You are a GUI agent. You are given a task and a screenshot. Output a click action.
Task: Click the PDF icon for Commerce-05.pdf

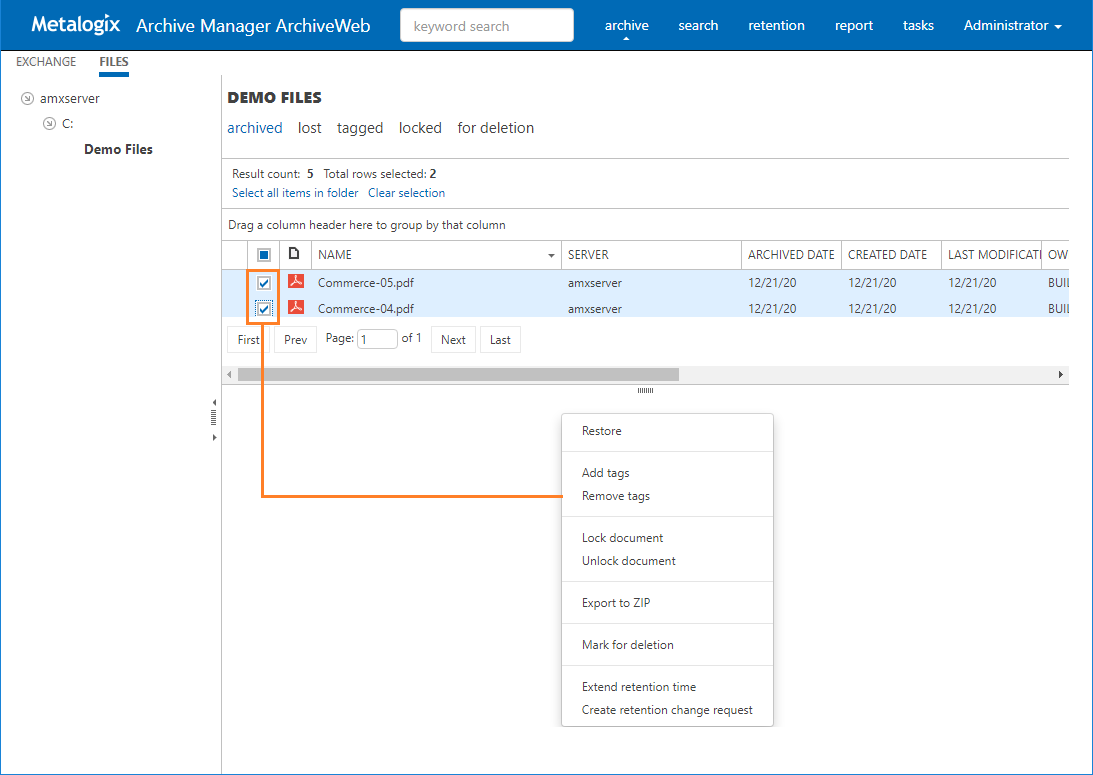click(x=295, y=282)
